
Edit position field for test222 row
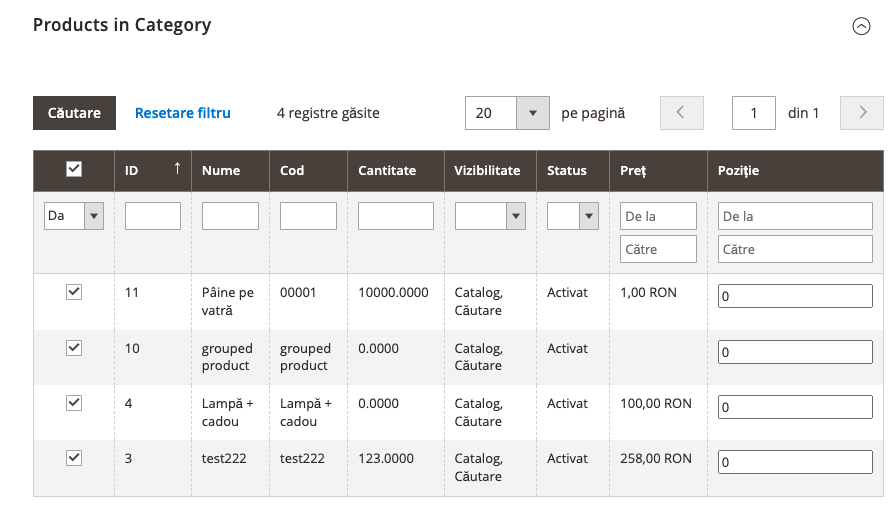pyautogui.click(x=795, y=462)
